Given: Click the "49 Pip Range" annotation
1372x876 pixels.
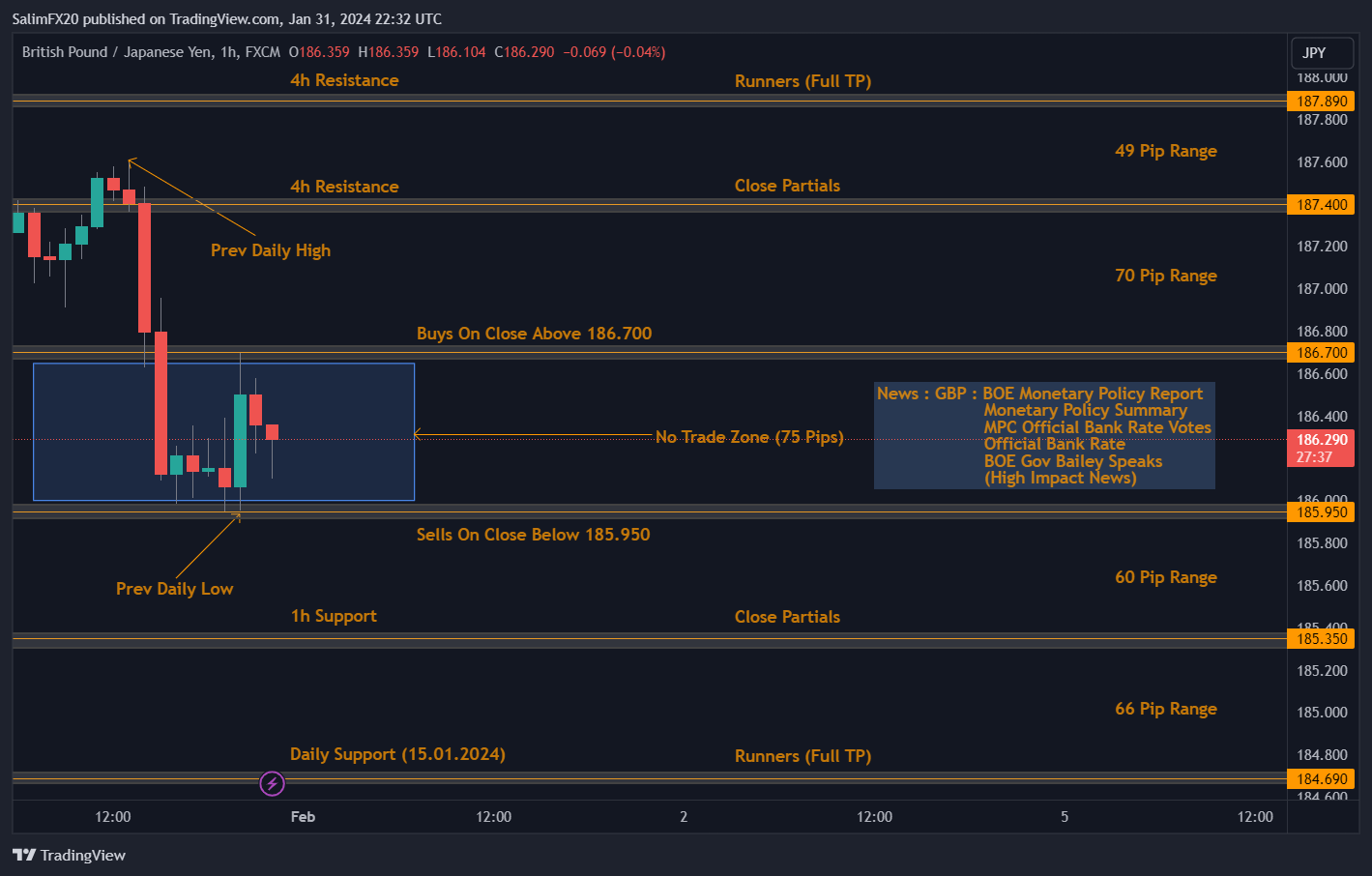Looking at the screenshot, I should (x=1165, y=151).
